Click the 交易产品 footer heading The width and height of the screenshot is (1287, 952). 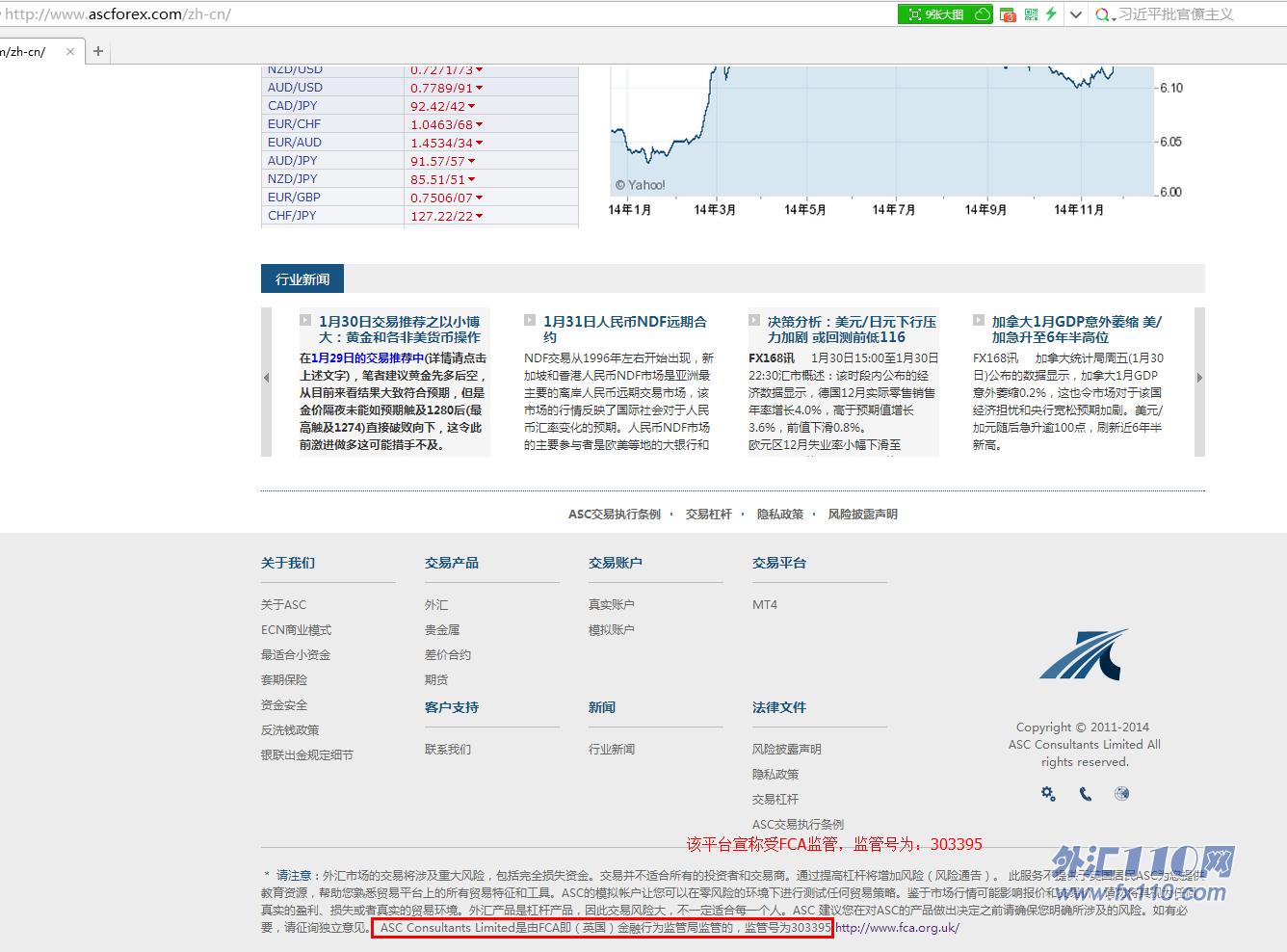(x=452, y=563)
